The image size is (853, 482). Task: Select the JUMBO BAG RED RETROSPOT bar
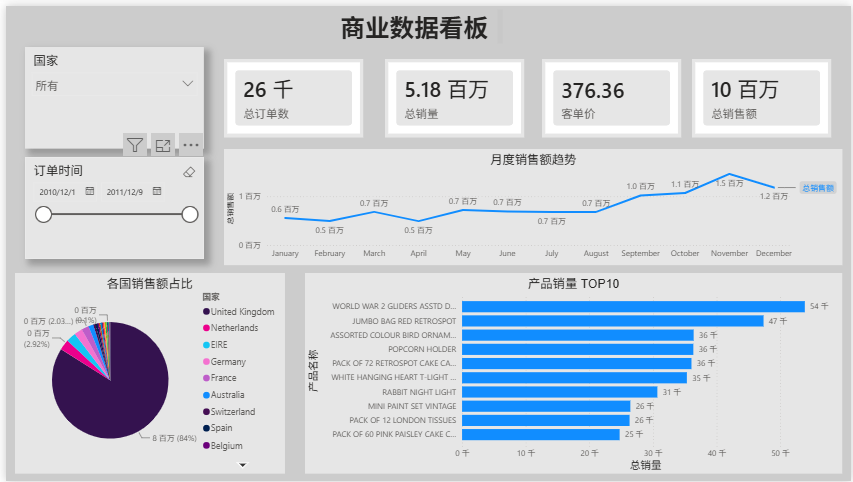click(x=613, y=321)
